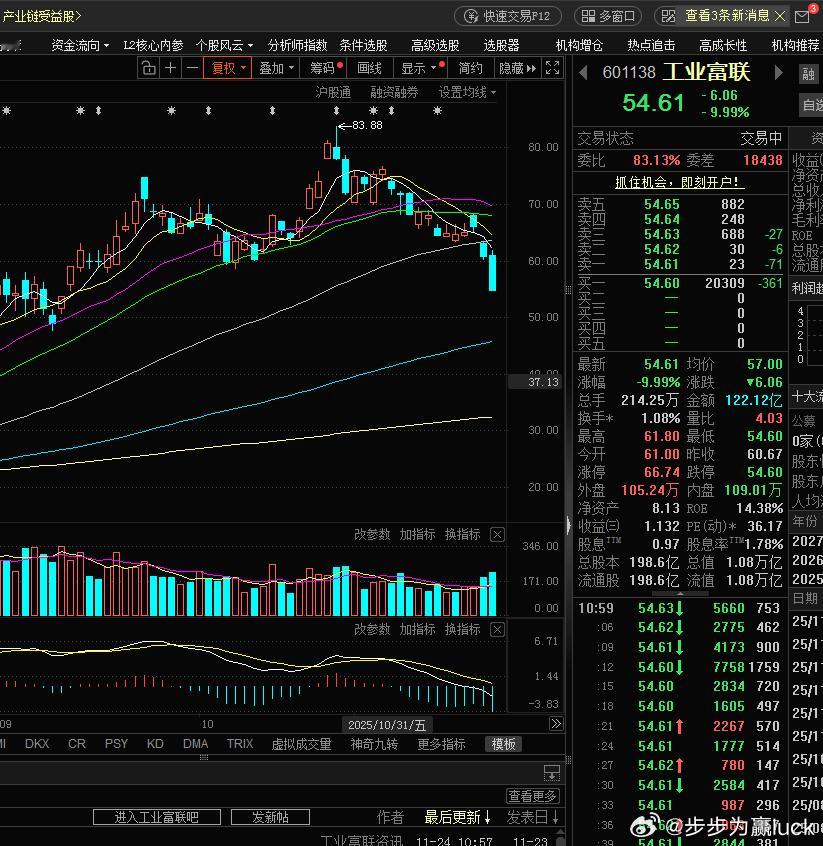The width and height of the screenshot is (823, 846).
Task: Open 更多指标 tab
Action: click(441, 745)
